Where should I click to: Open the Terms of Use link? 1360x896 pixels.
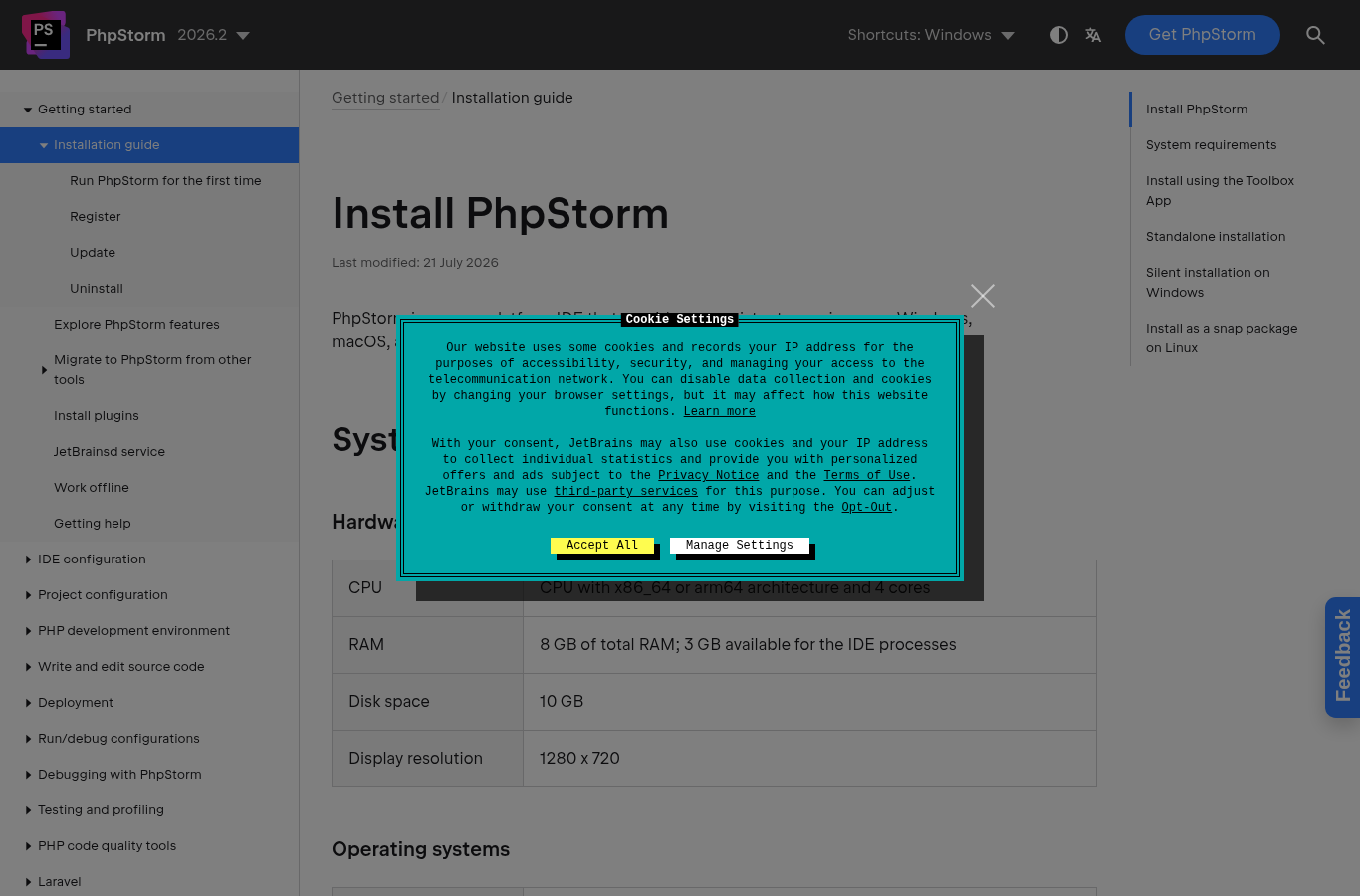(866, 476)
